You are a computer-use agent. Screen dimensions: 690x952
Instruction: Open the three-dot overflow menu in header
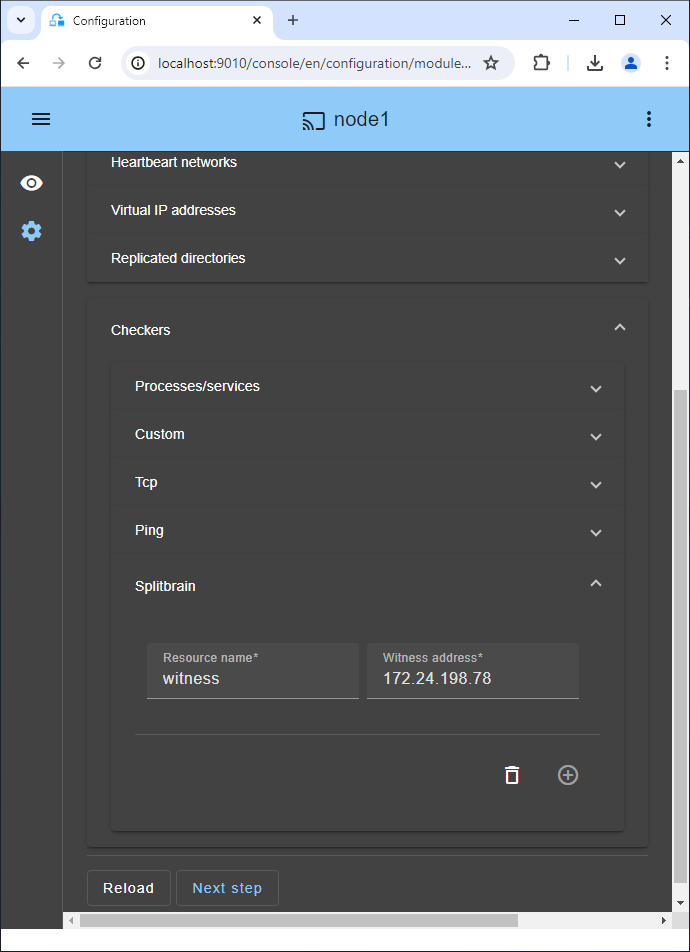(x=649, y=118)
